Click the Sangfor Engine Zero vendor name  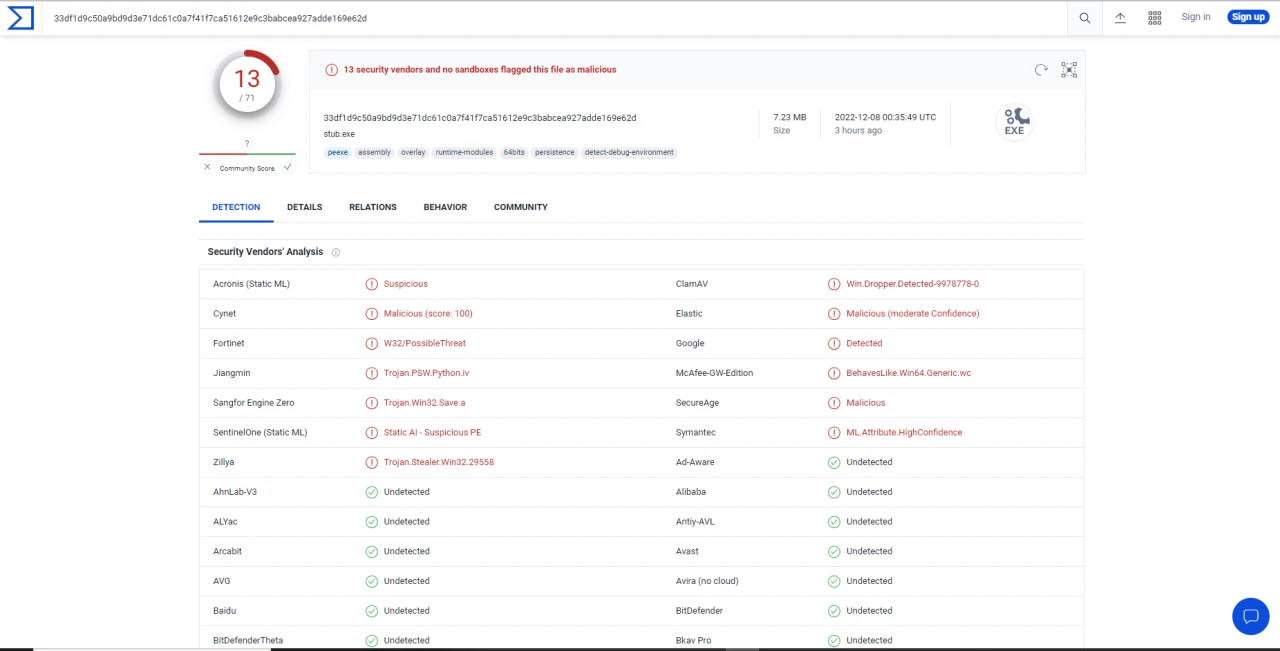click(256, 403)
